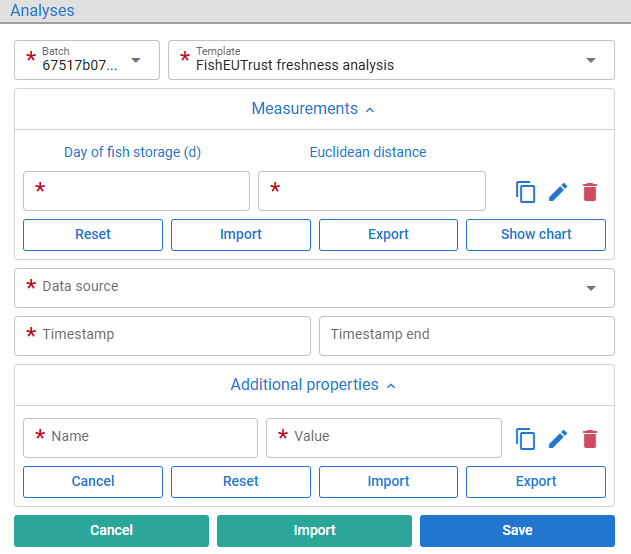Click the green Import button
Screen dimensions: 631x554
(x=314, y=531)
